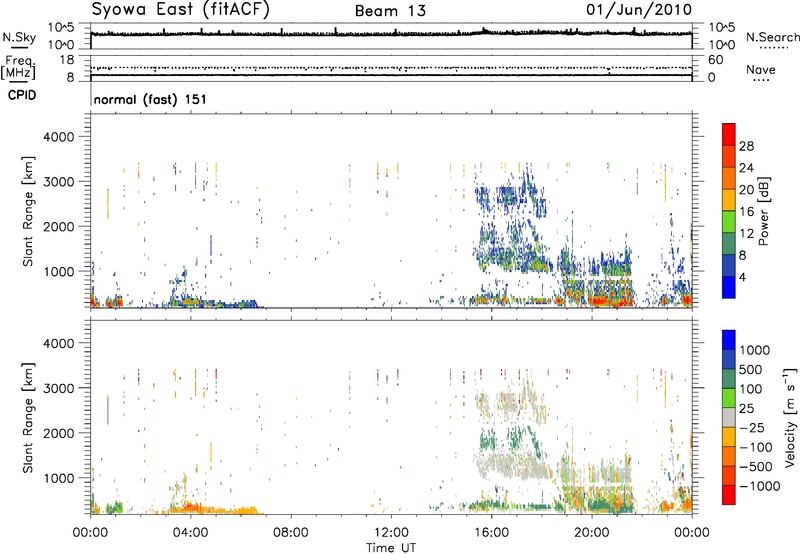Select the "24" value on the power colorbar
This screenshot has width=800, height=554.
click(x=746, y=168)
